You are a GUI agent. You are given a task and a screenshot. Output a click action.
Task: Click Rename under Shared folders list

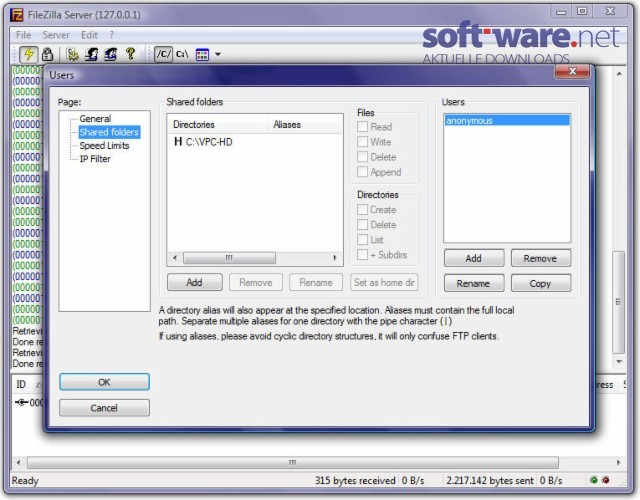click(x=316, y=282)
